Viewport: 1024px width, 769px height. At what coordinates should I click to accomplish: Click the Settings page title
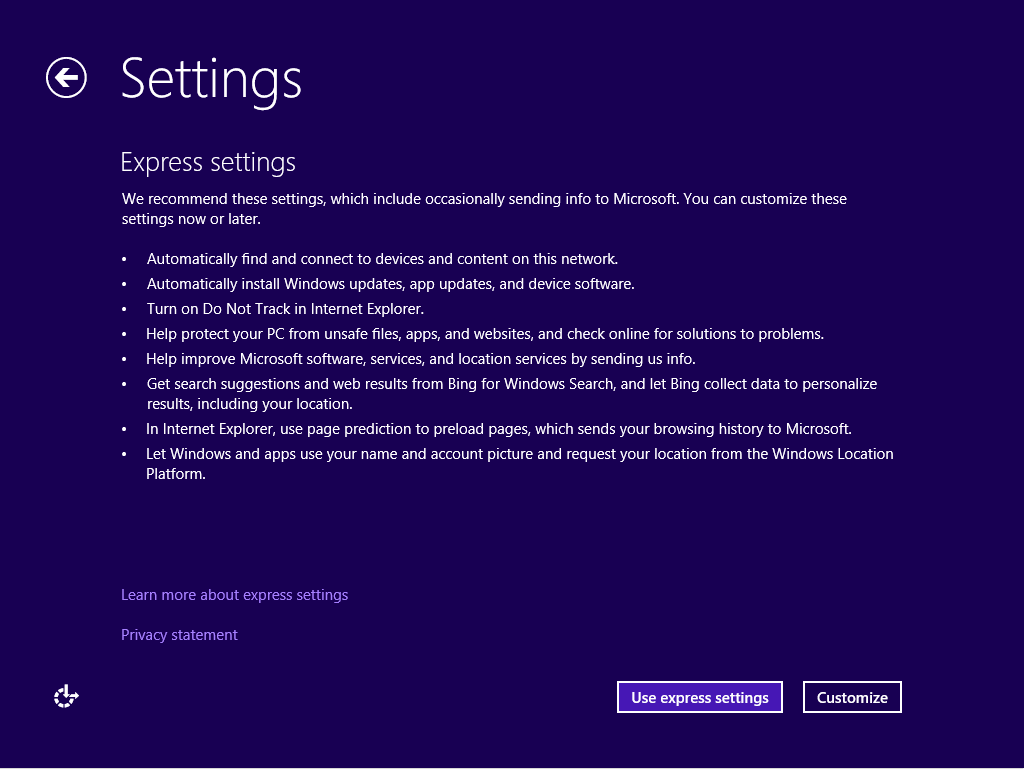(211, 78)
